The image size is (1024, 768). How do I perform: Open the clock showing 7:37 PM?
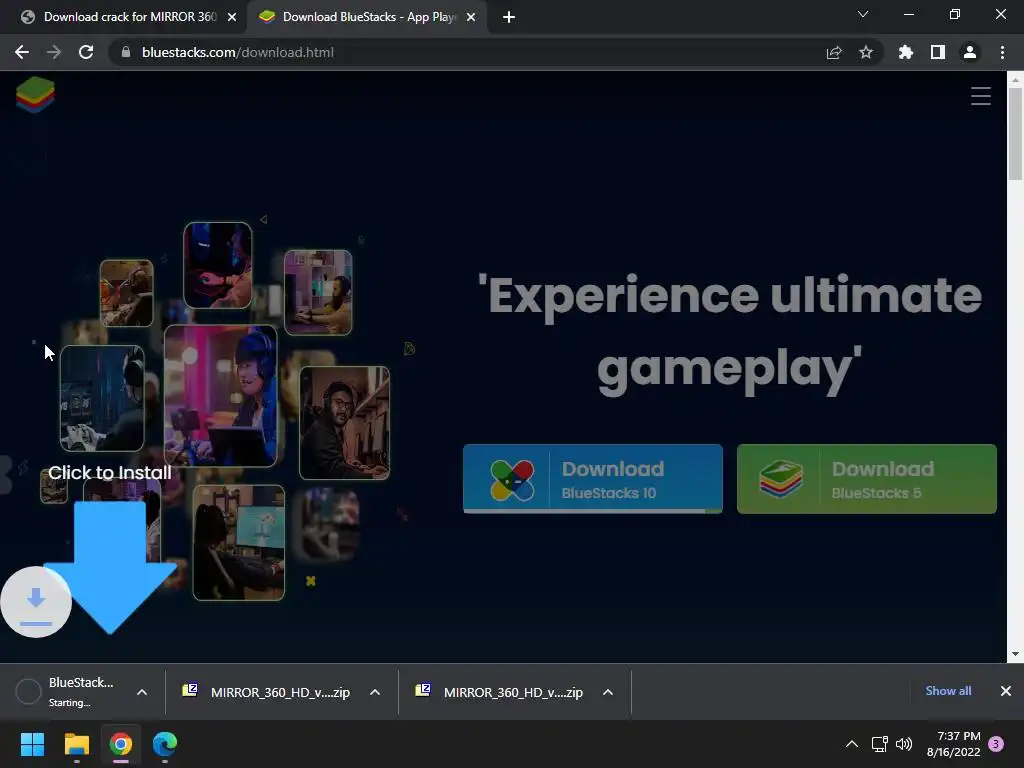pos(953,744)
